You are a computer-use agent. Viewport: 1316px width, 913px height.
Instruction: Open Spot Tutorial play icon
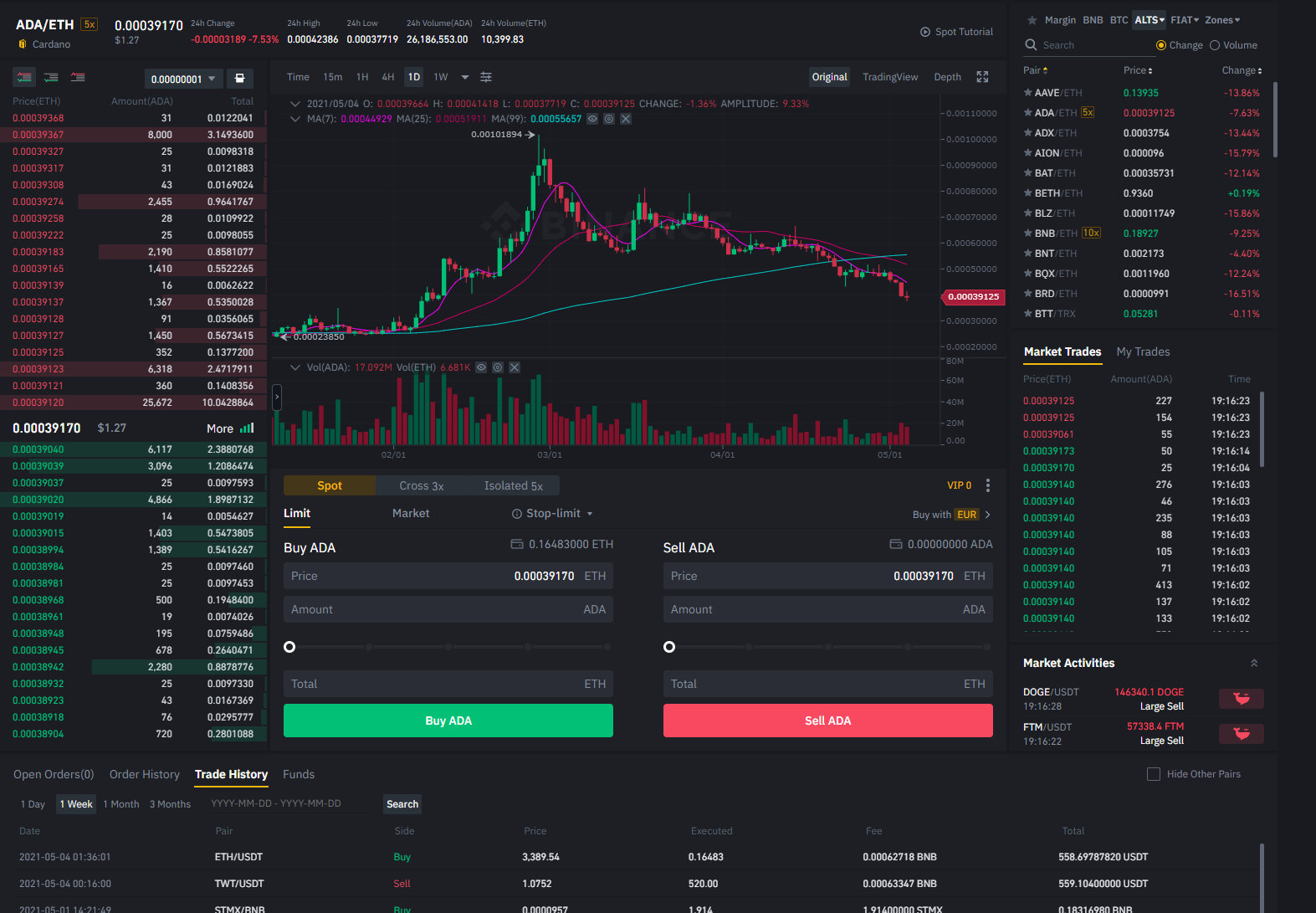pyautogui.click(x=925, y=32)
